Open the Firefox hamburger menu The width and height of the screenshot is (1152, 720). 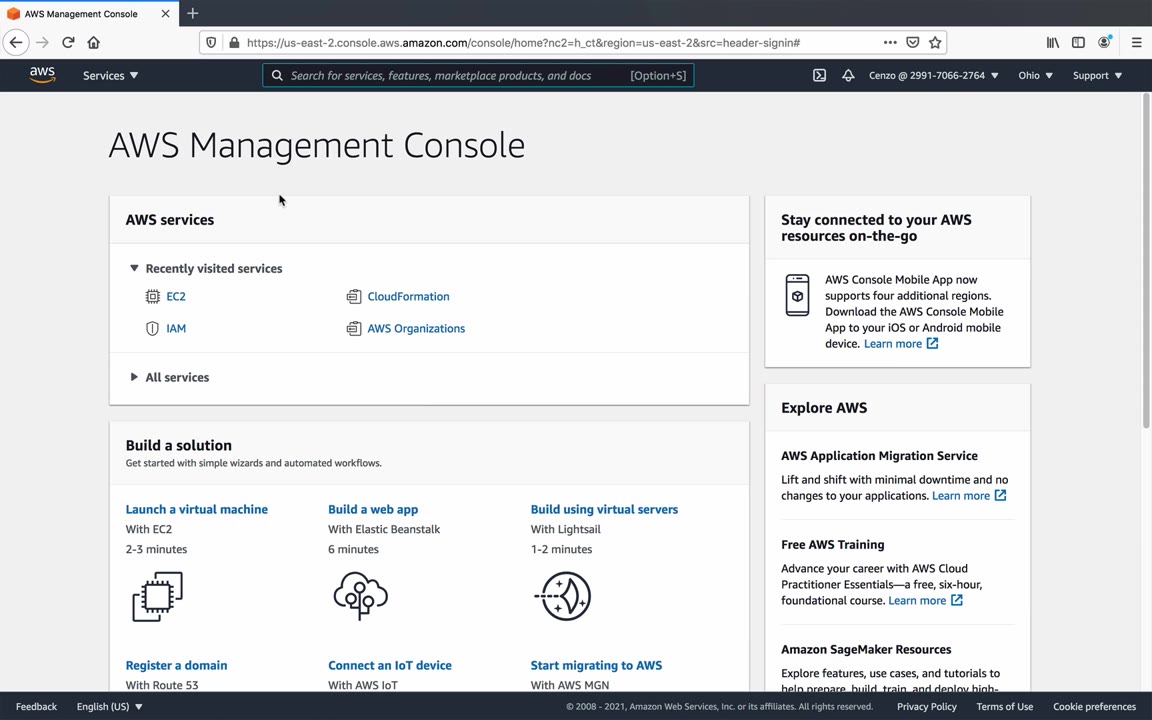pyautogui.click(x=1136, y=43)
